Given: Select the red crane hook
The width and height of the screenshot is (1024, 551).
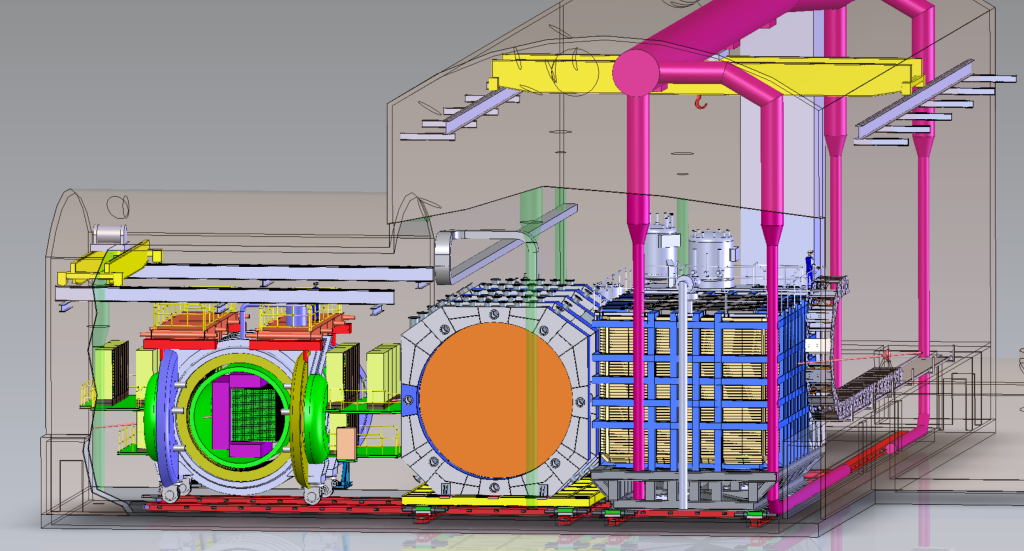Looking at the screenshot, I should pos(700,100).
